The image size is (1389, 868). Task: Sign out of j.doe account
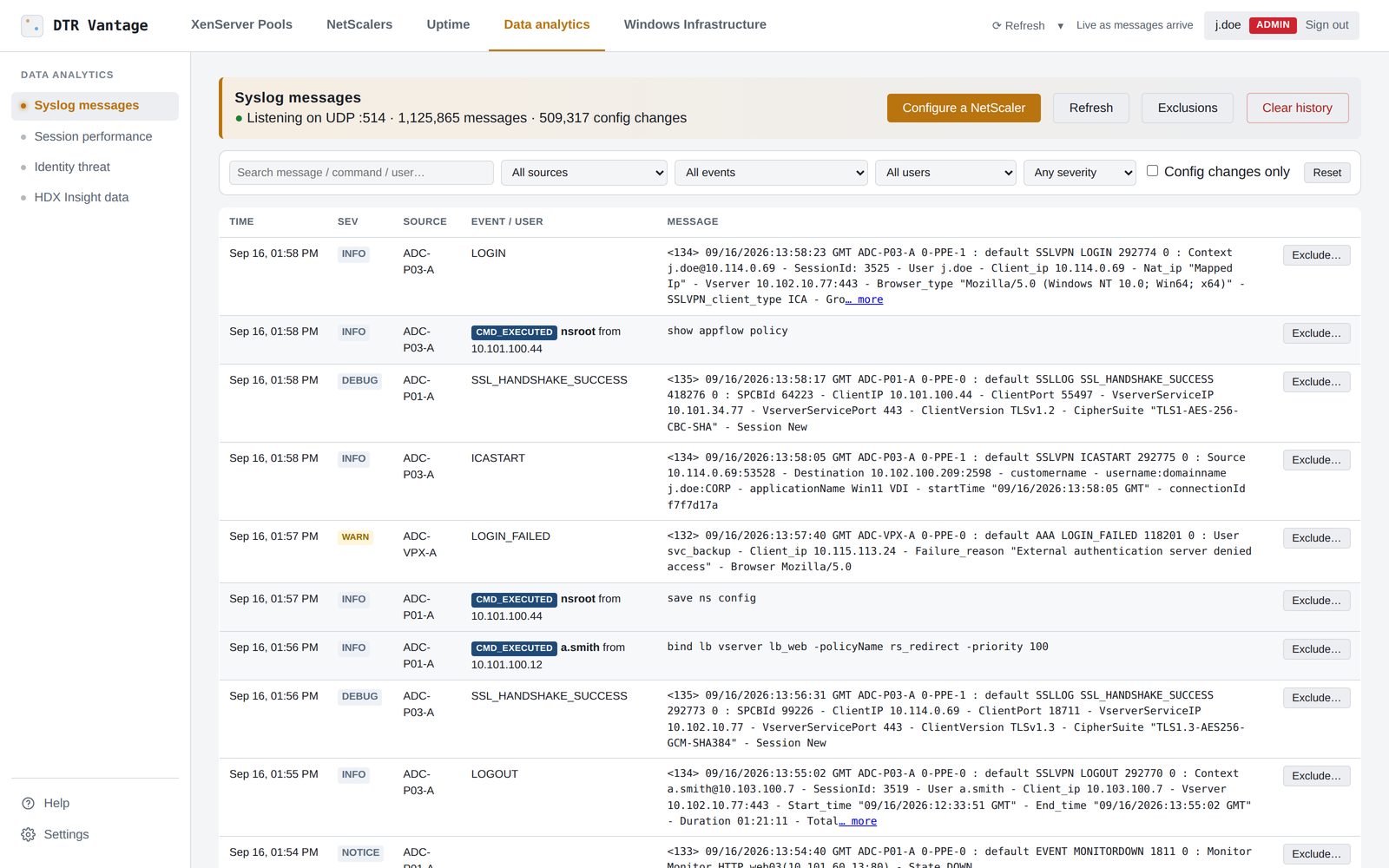click(x=1326, y=25)
